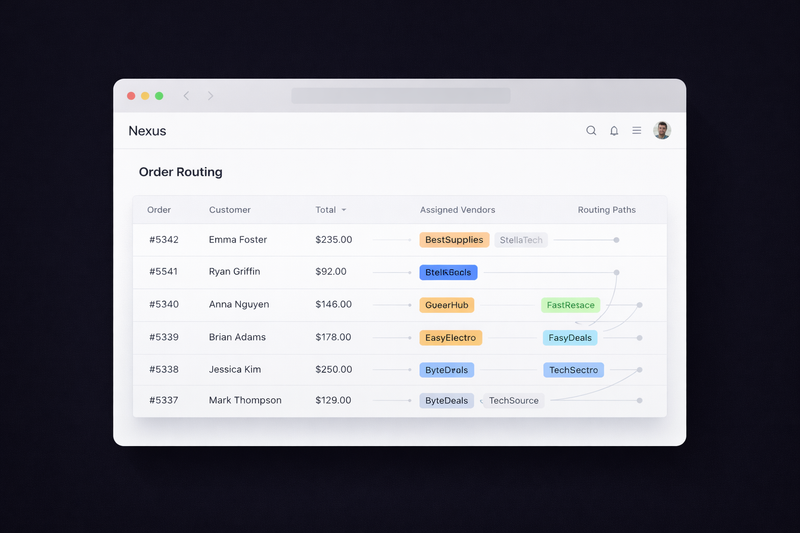Go forward with the browser forward arrow
Image resolution: width=800 pixels, height=533 pixels.
[210, 96]
